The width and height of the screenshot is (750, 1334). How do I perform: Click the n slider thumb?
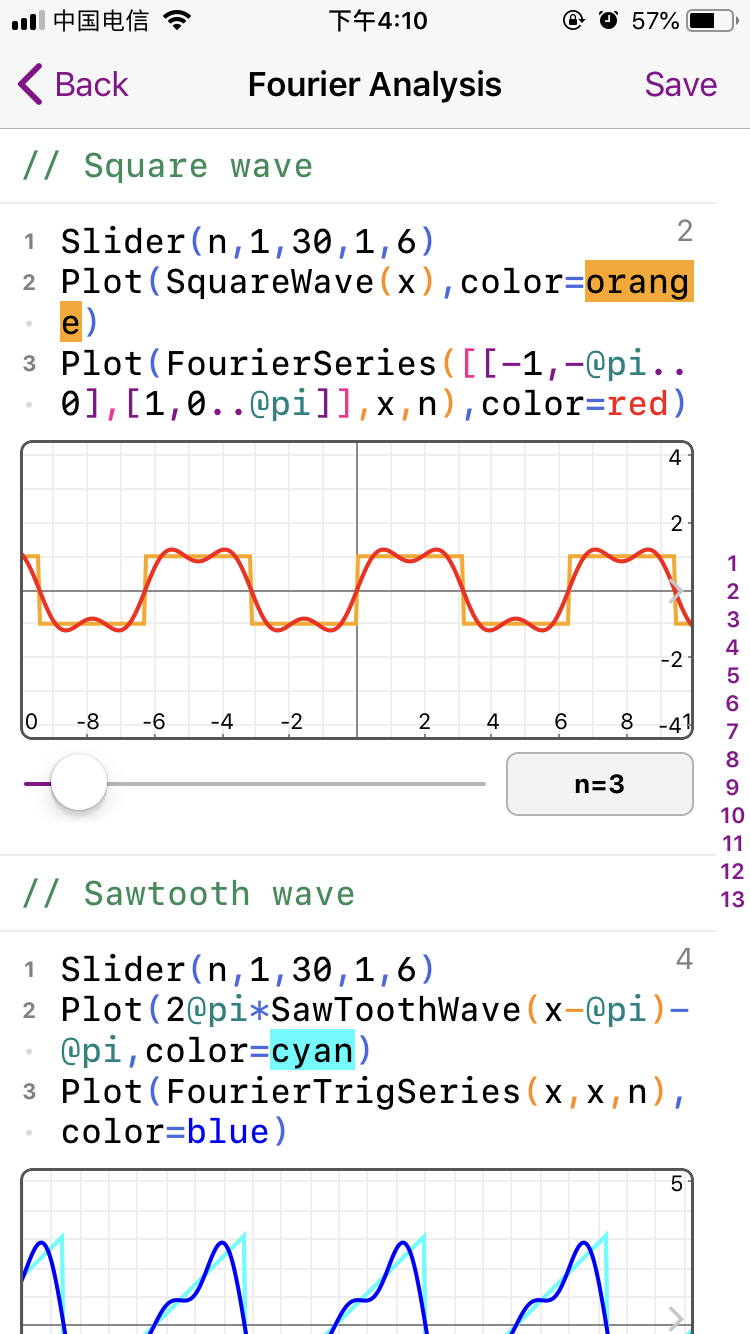click(x=78, y=783)
